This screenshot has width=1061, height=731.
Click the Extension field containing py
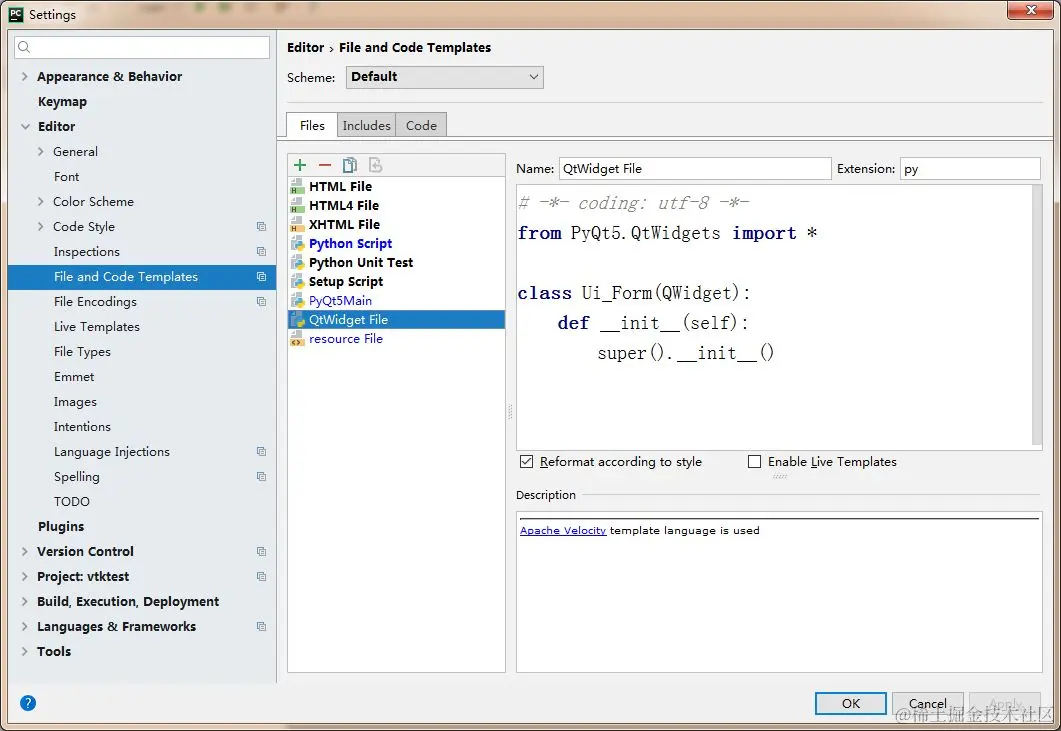(970, 169)
